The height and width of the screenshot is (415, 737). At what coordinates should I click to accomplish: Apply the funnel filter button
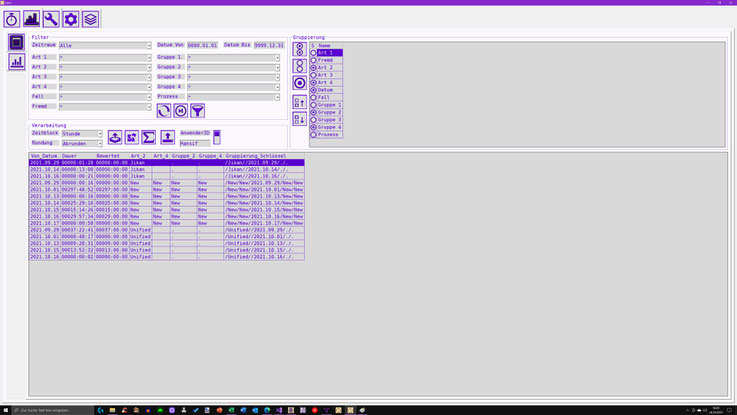coord(197,111)
